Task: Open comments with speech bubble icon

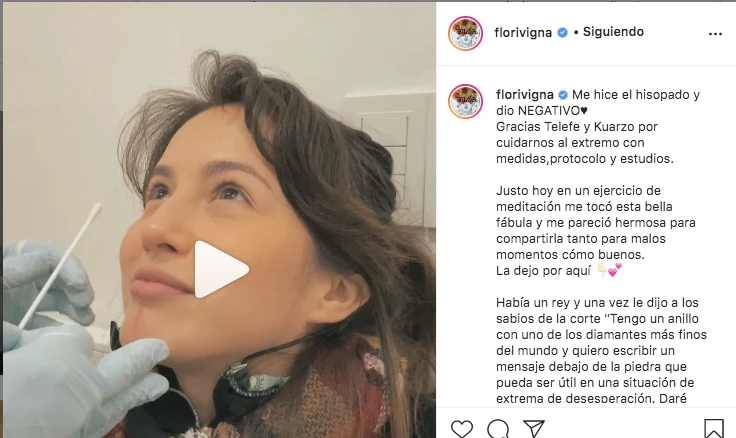Action: coord(498,430)
